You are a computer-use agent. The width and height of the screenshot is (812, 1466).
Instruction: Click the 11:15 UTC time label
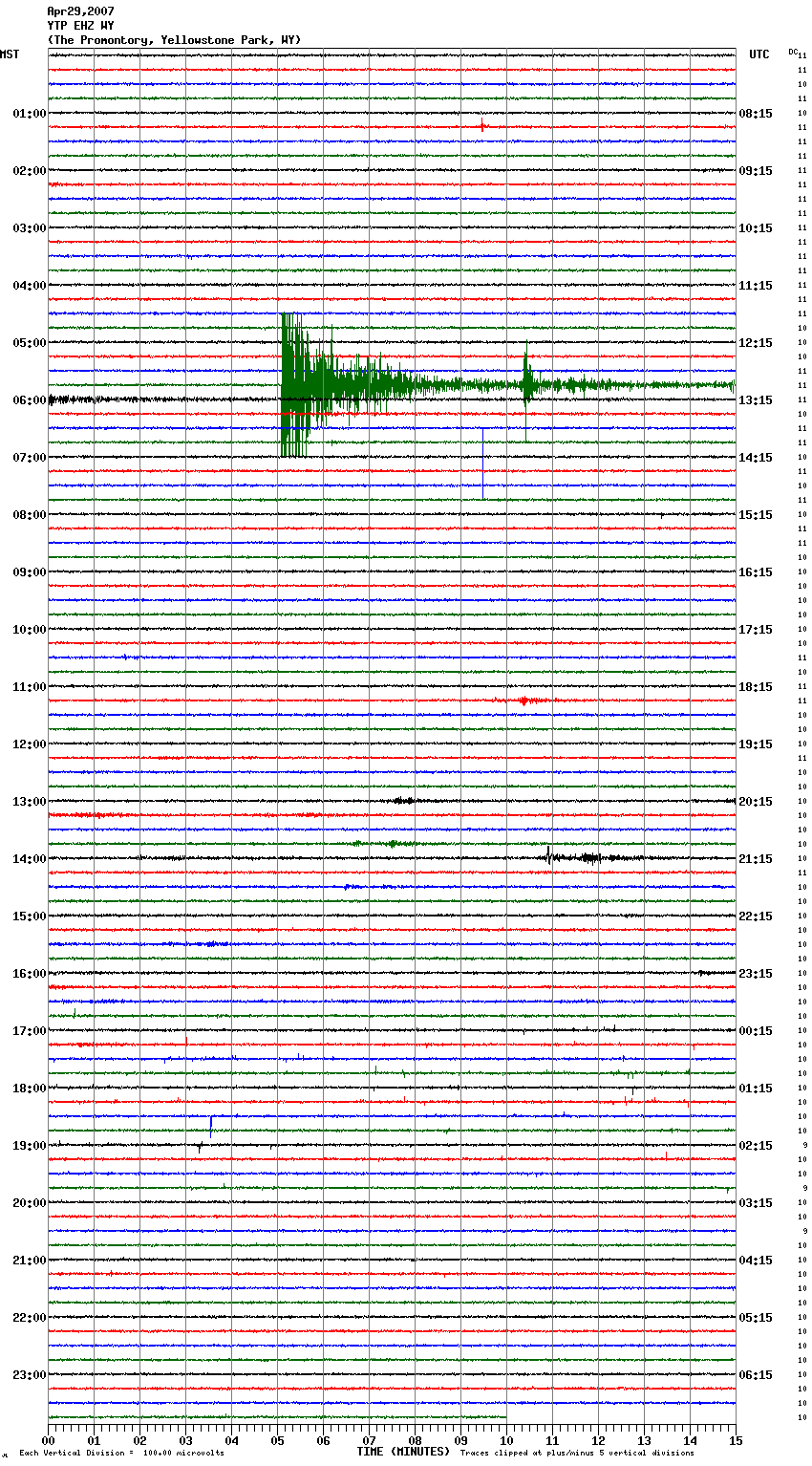pyautogui.click(x=756, y=286)
